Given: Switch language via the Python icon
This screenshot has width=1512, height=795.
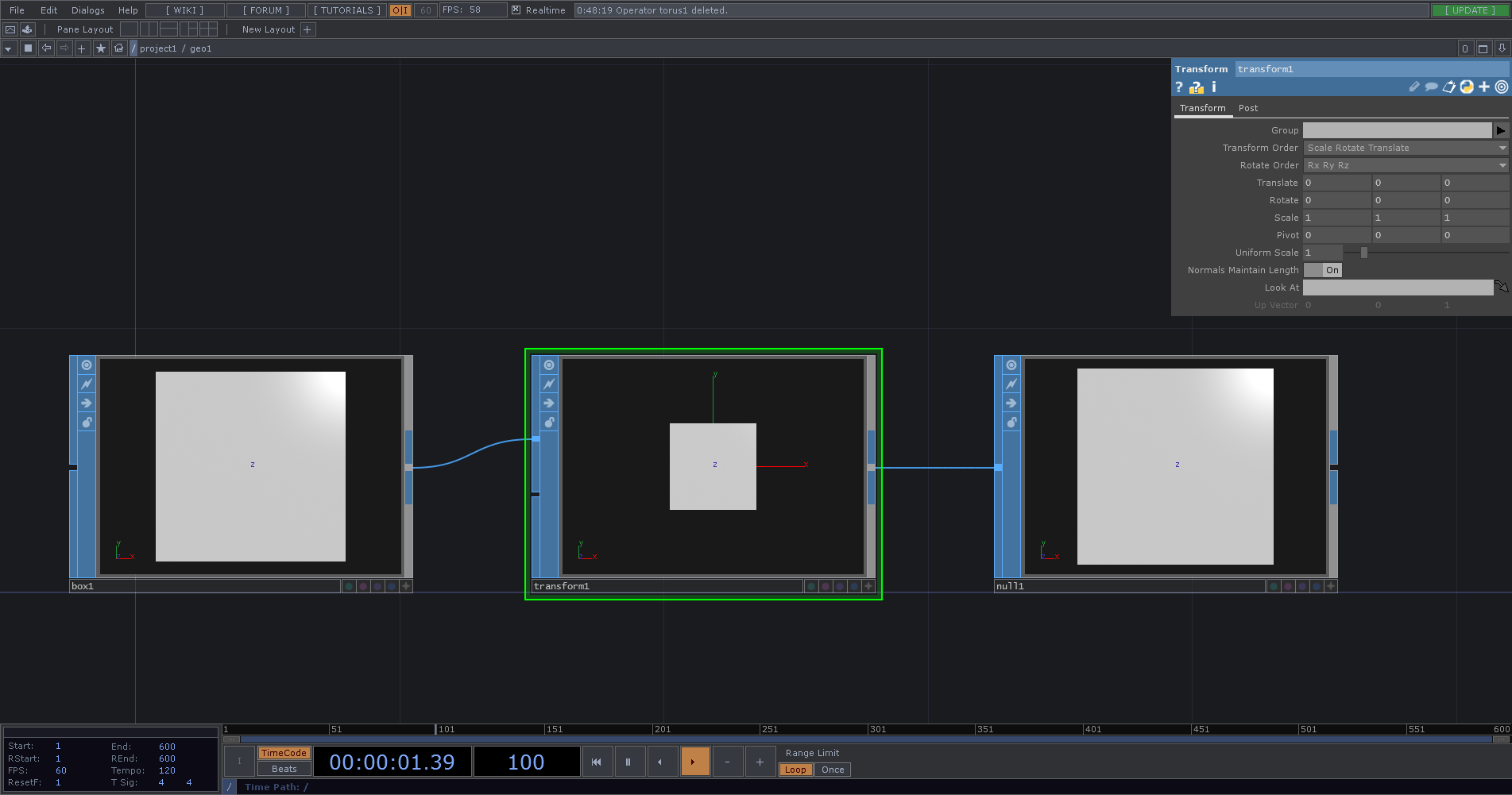Looking at the screenshot, I should click(x=1467, y=87).
